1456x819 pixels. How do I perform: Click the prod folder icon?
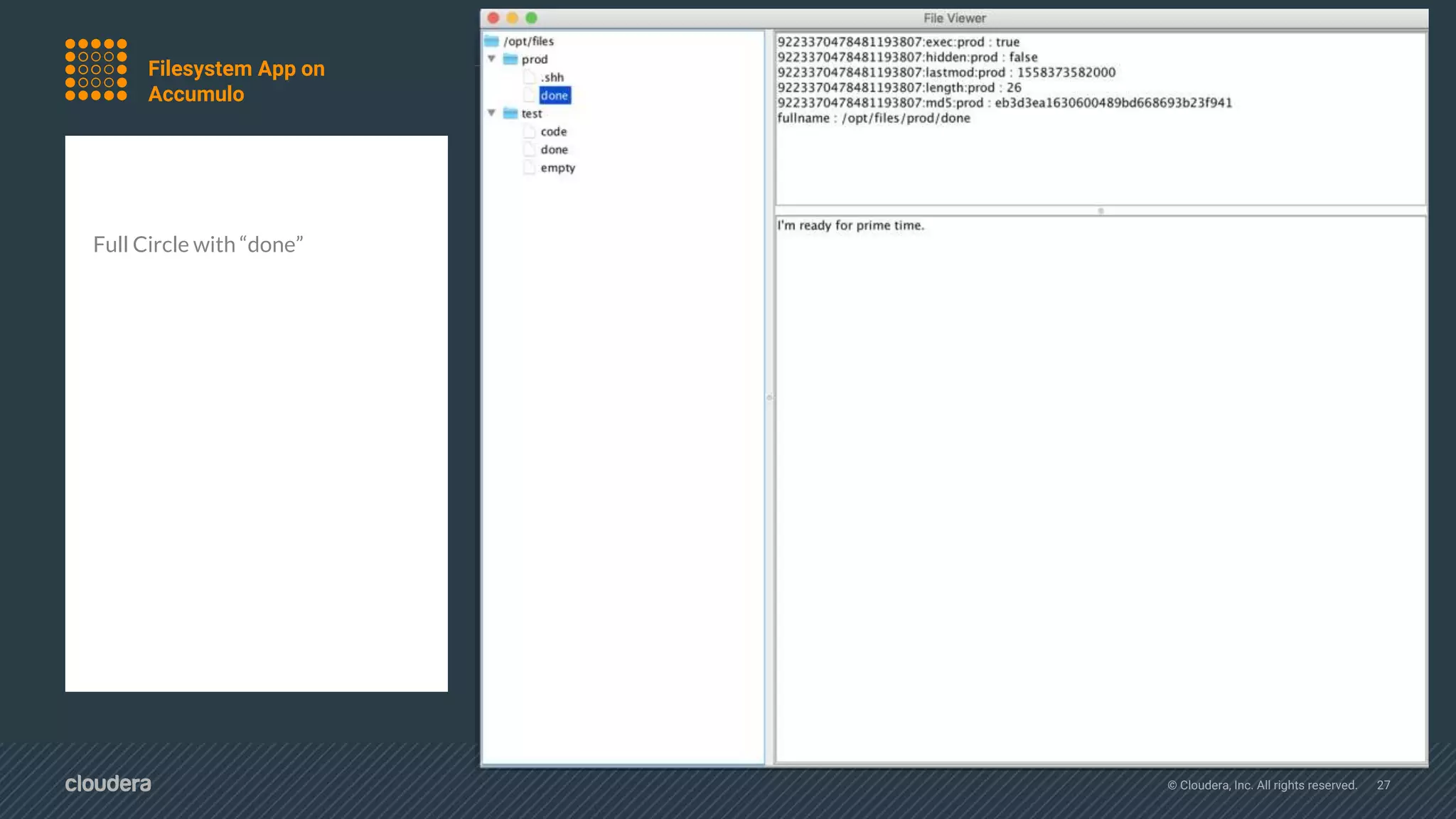pos(510,59)
